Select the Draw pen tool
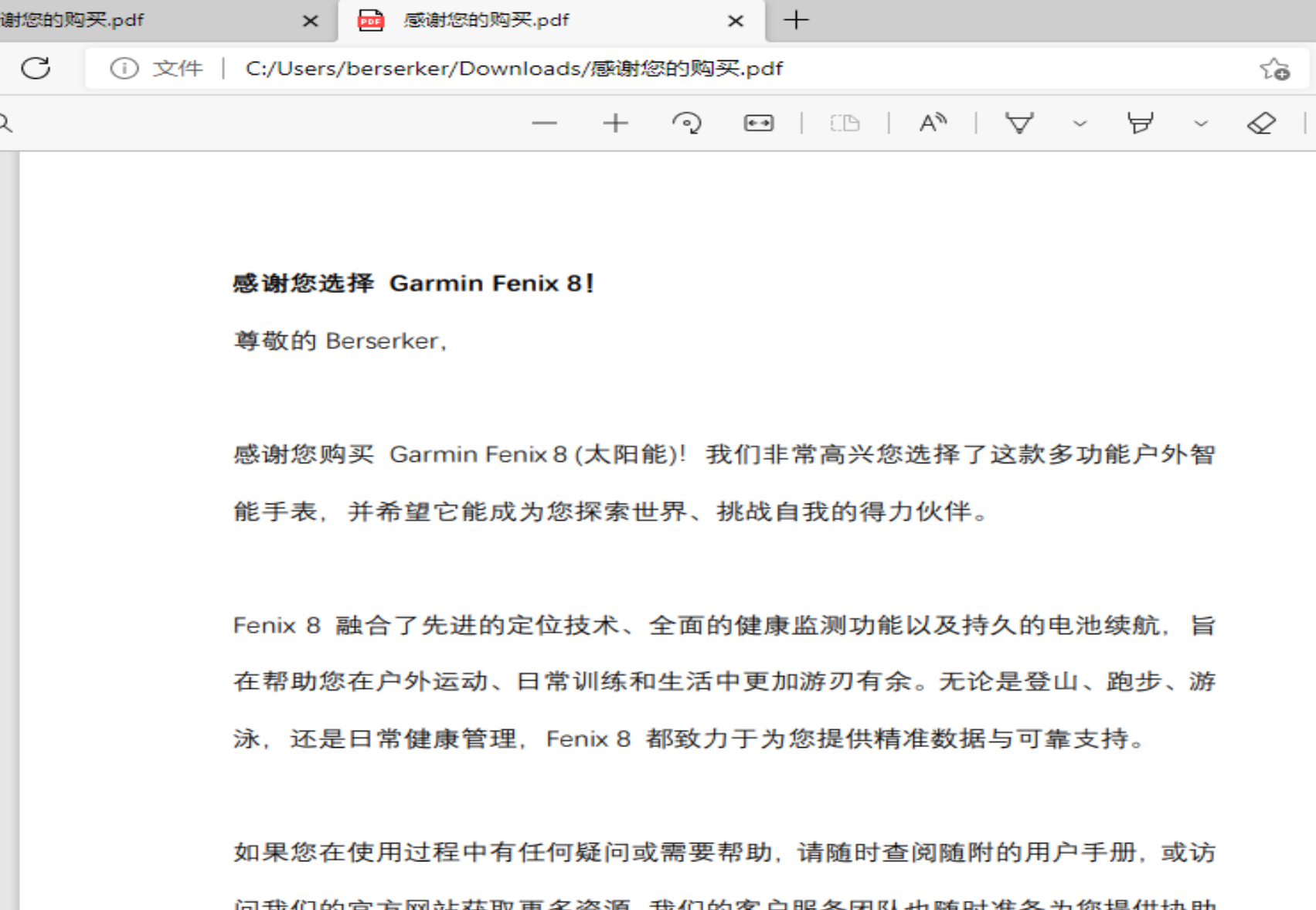Image resolution: width=1316 pixels, height=910 pixels. pyautogui.click(x=1019, y=123)
